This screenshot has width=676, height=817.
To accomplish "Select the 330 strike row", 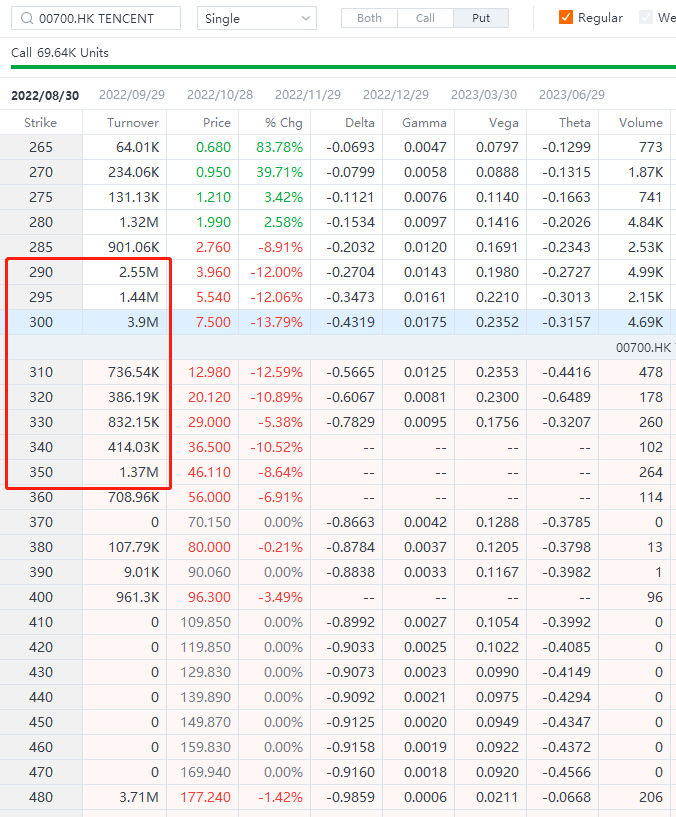I will tap(338, 423).
